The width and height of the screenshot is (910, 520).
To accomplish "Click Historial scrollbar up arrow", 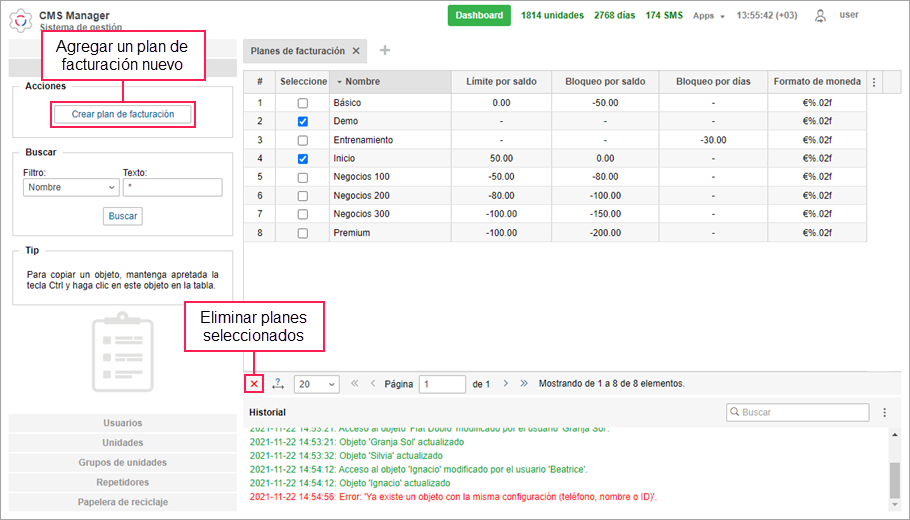I will pyautogui.click(x=894, y=435).
